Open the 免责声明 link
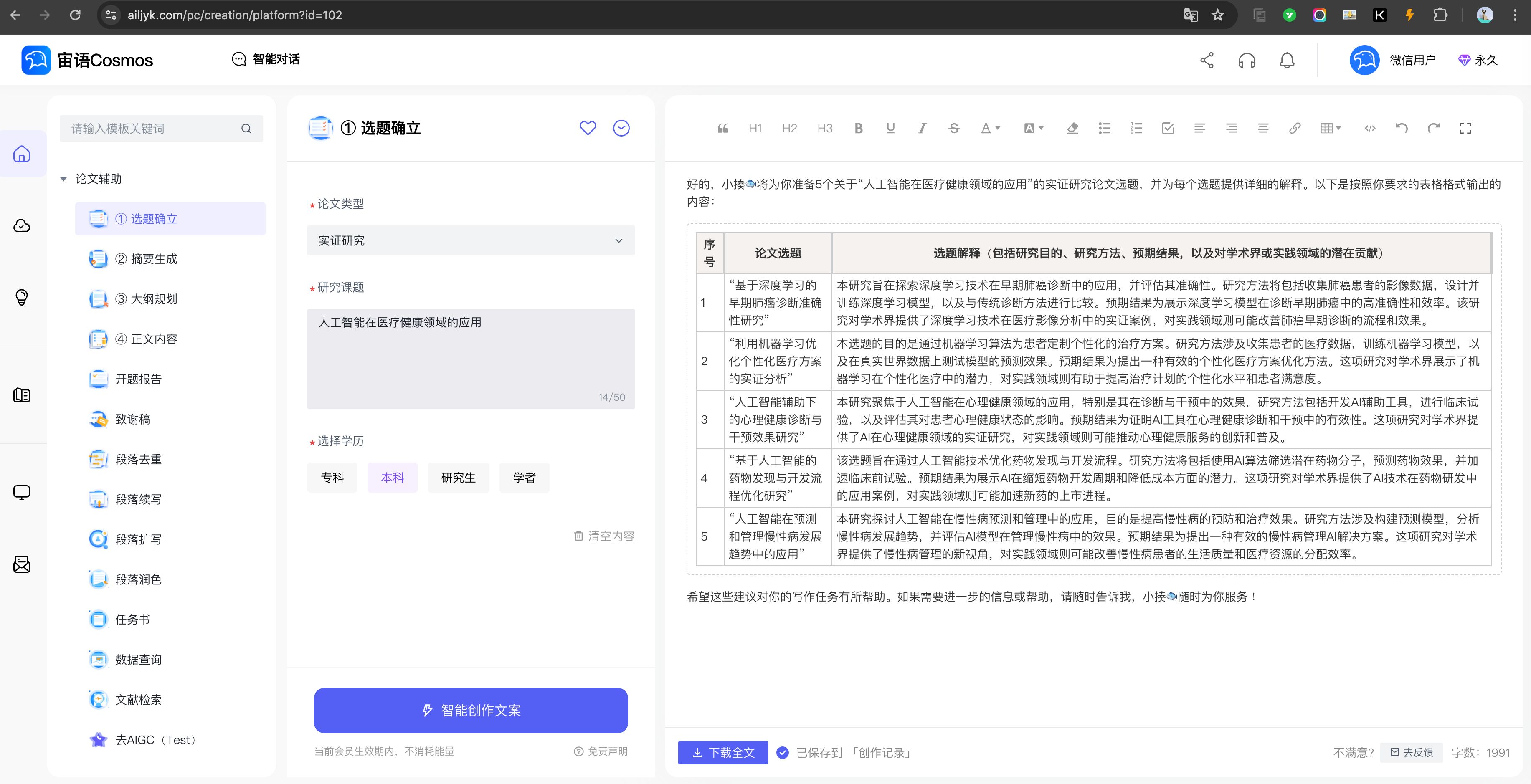 click(600, 751)
